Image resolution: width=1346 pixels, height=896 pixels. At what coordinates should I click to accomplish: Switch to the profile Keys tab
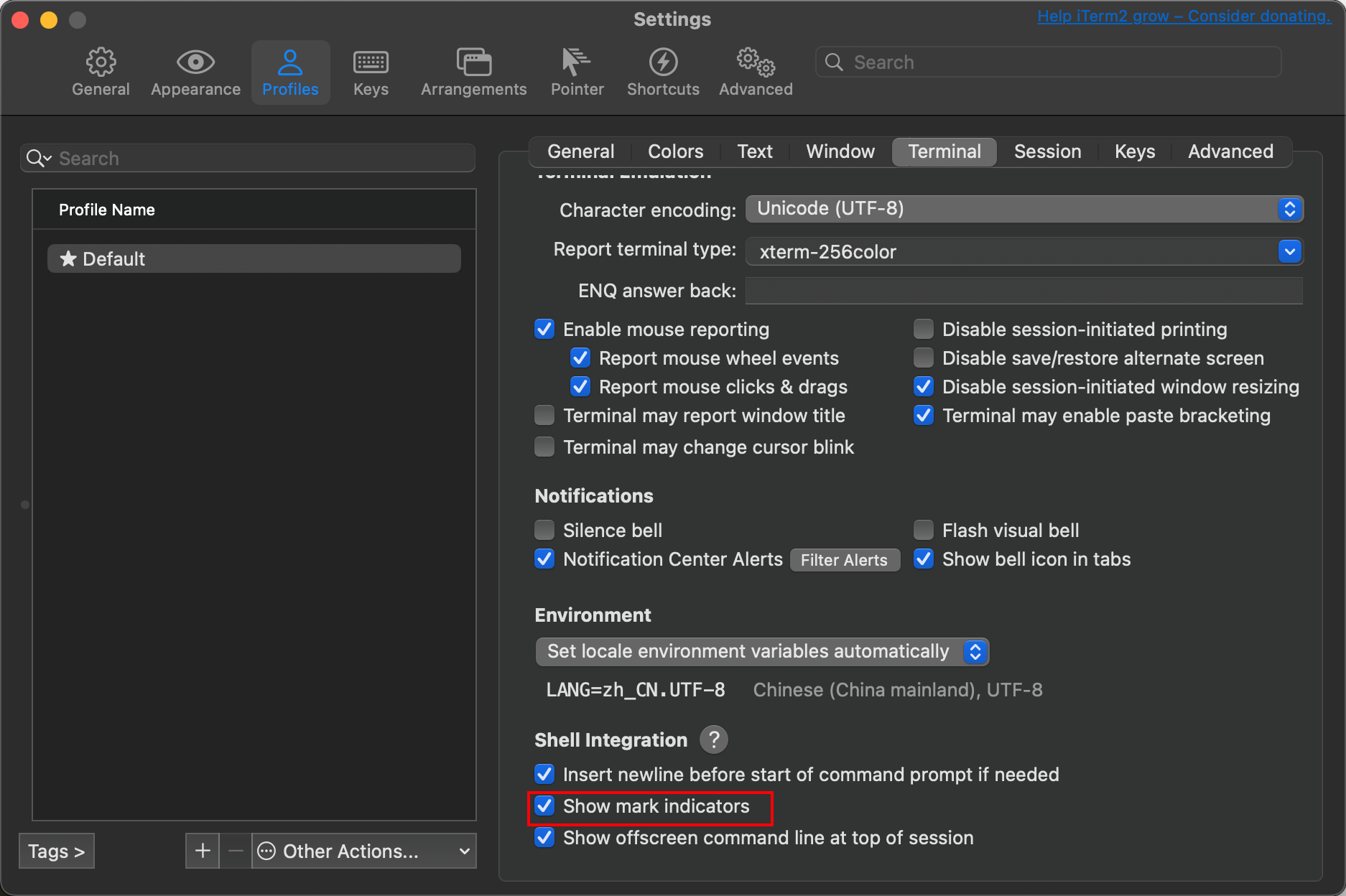(x=1135, y=151)
